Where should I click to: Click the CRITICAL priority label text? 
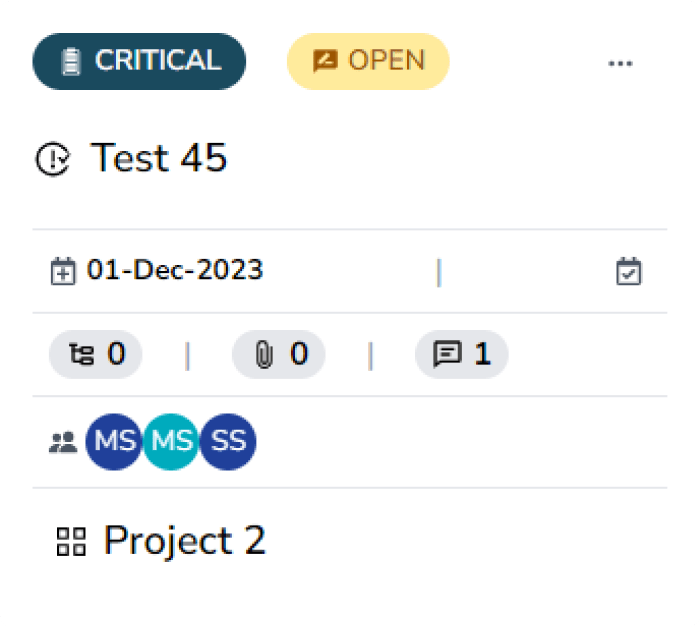(157, 61)
